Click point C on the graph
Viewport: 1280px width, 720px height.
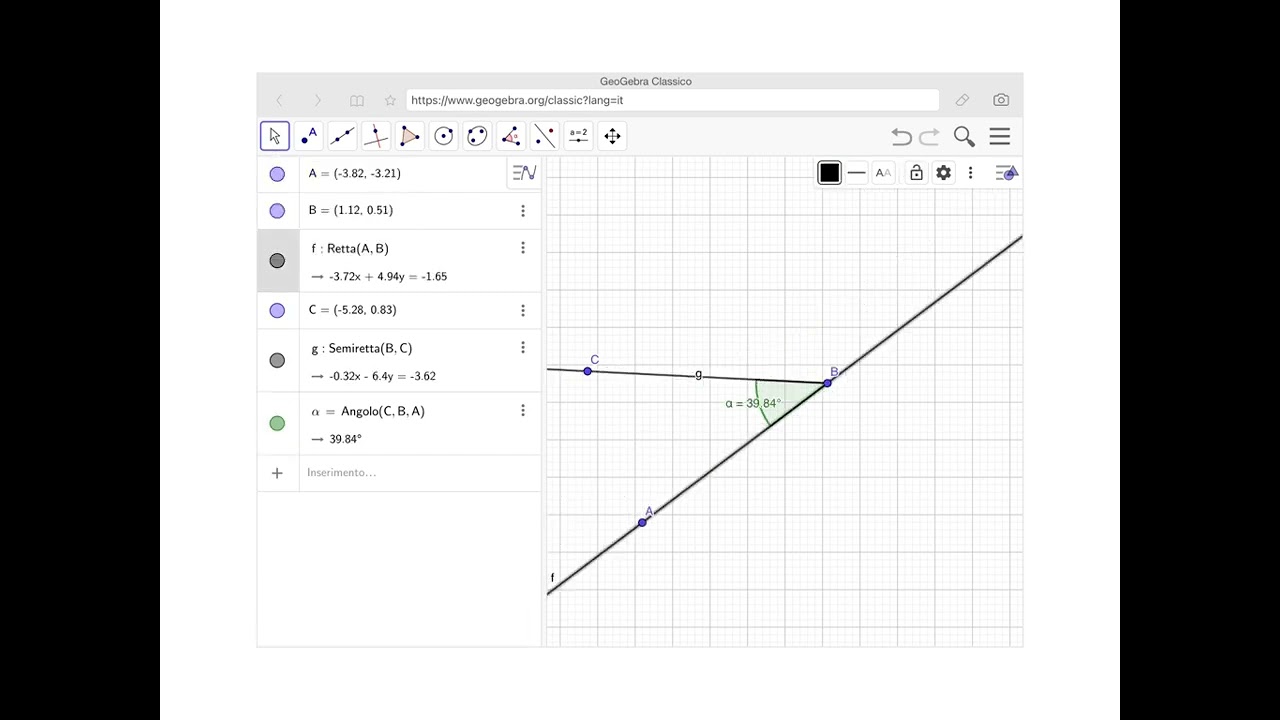(587, 371)
